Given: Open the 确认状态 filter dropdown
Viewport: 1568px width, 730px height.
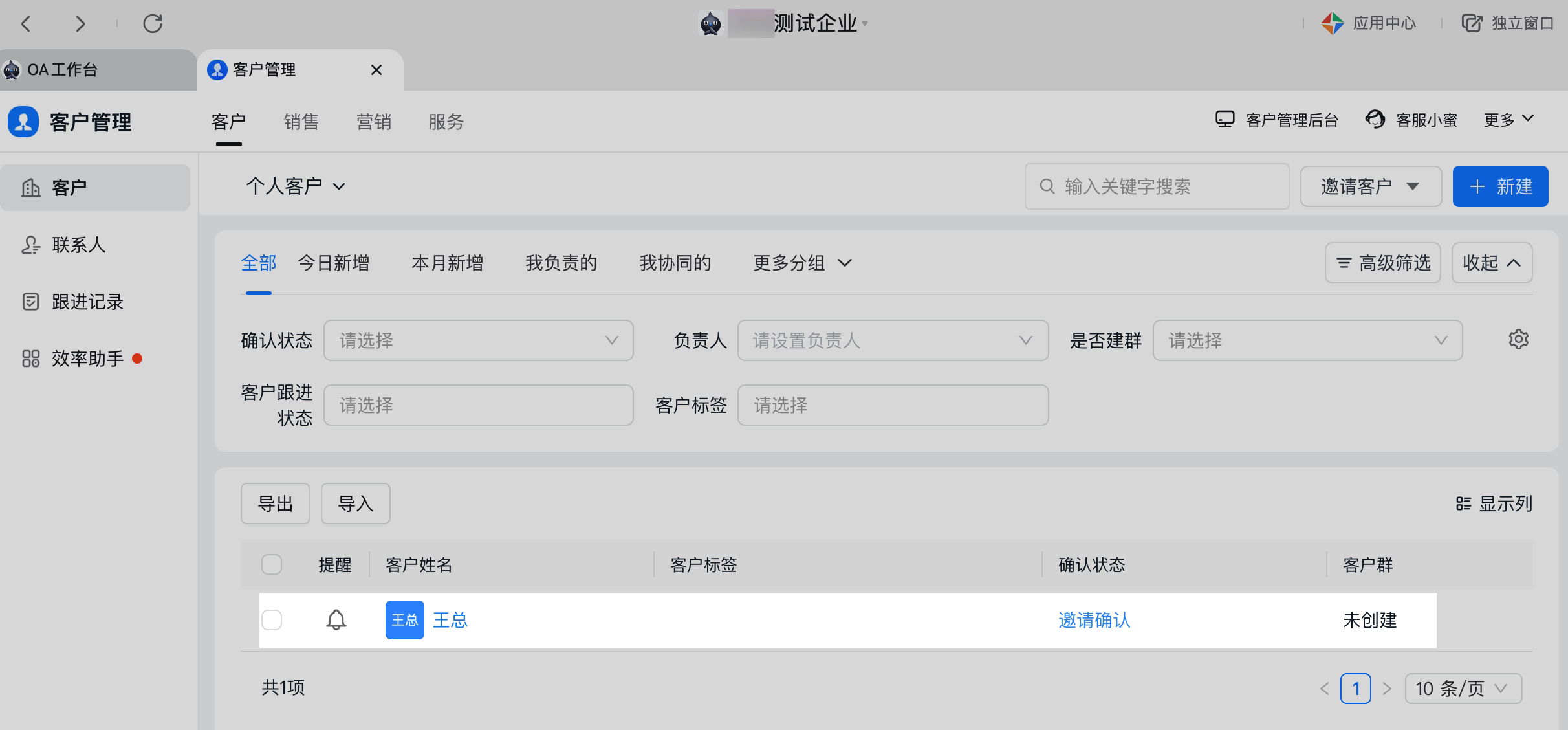Looking at the screenshot, I should pyautogui.click(x=478, y=340).
